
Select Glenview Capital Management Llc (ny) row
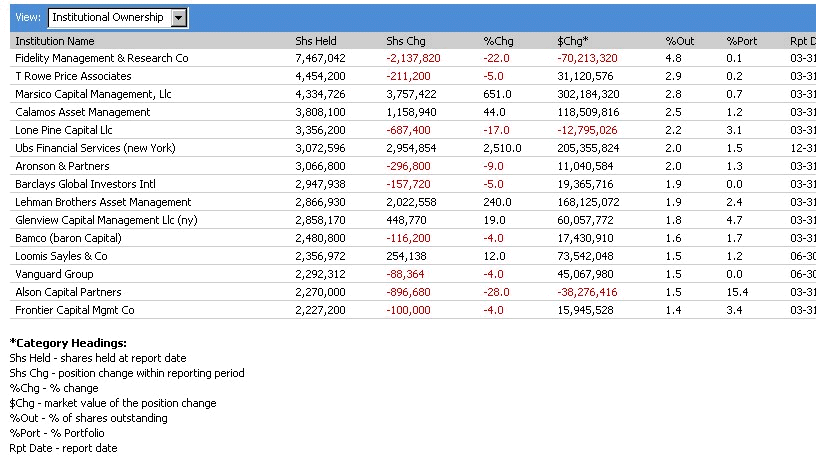click(x=413, y=220)
